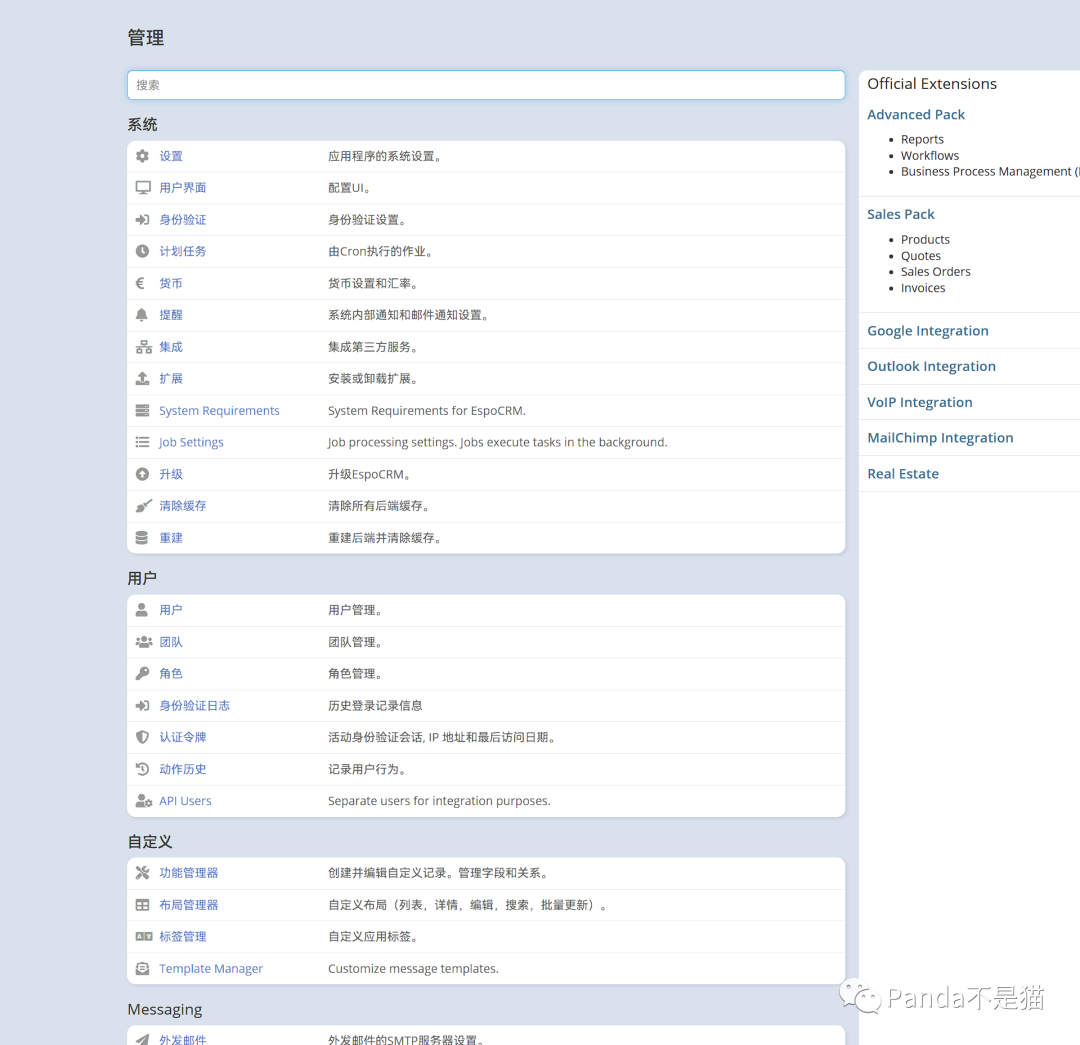This screenshot has height=1045, width=1080.
Task: Click the shield icon beside 认证令牌
Action: (143, 737)
